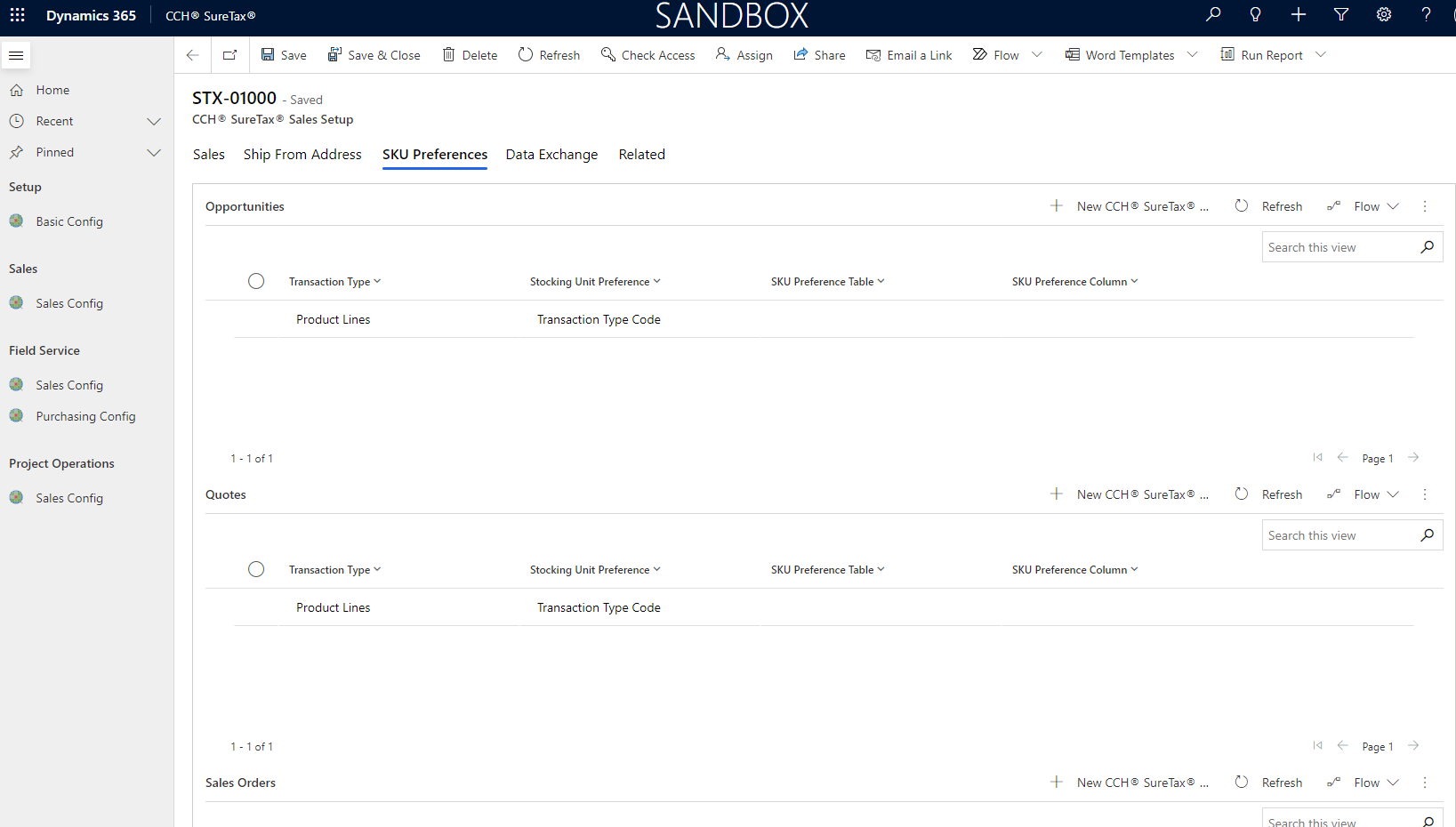The image size is (1456, 827).
Task: Refresh the Quotes subgrid
Action: tap(1268, 494)
